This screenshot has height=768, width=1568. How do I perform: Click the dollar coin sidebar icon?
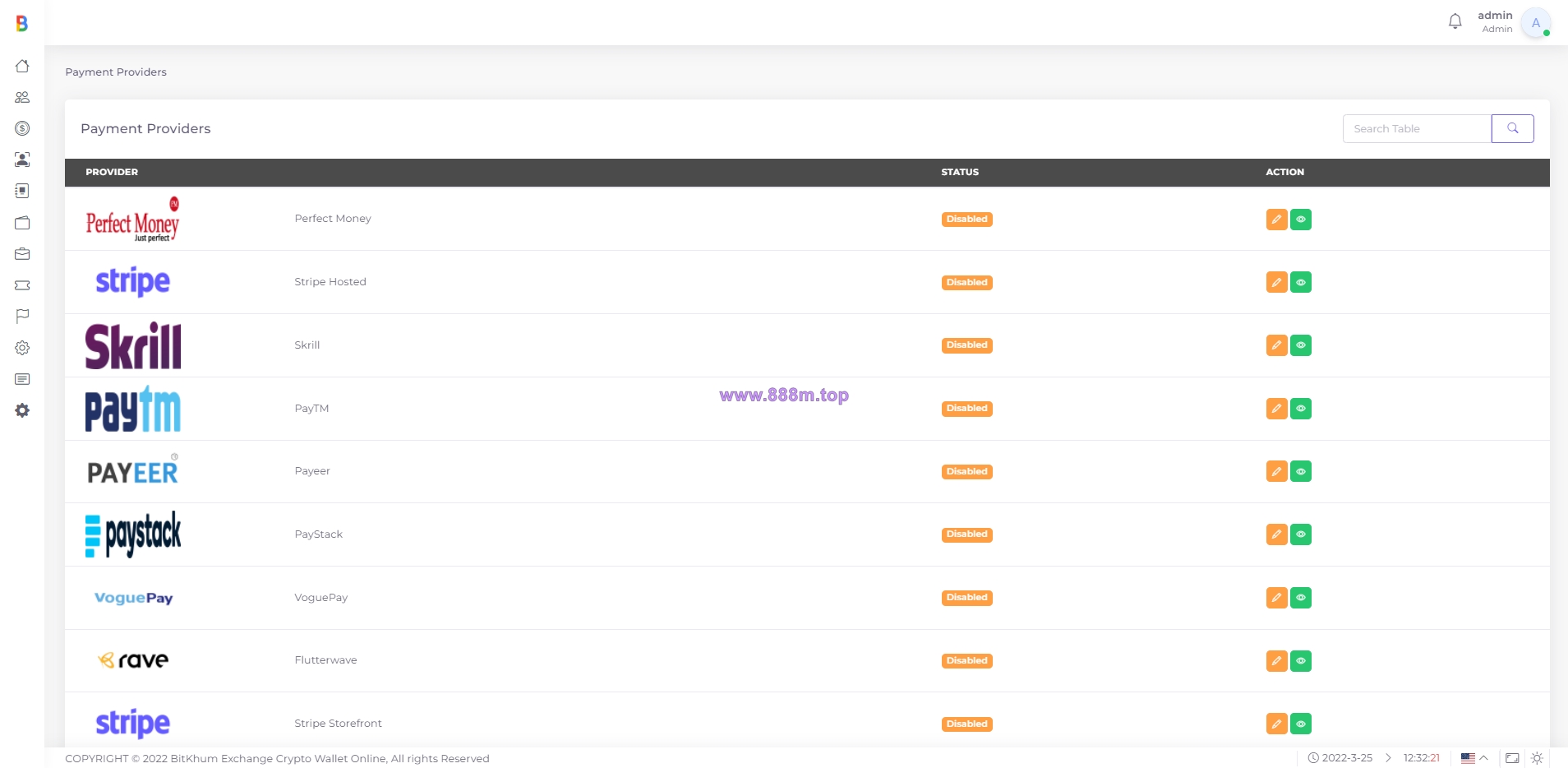click(x=22, y=128)
